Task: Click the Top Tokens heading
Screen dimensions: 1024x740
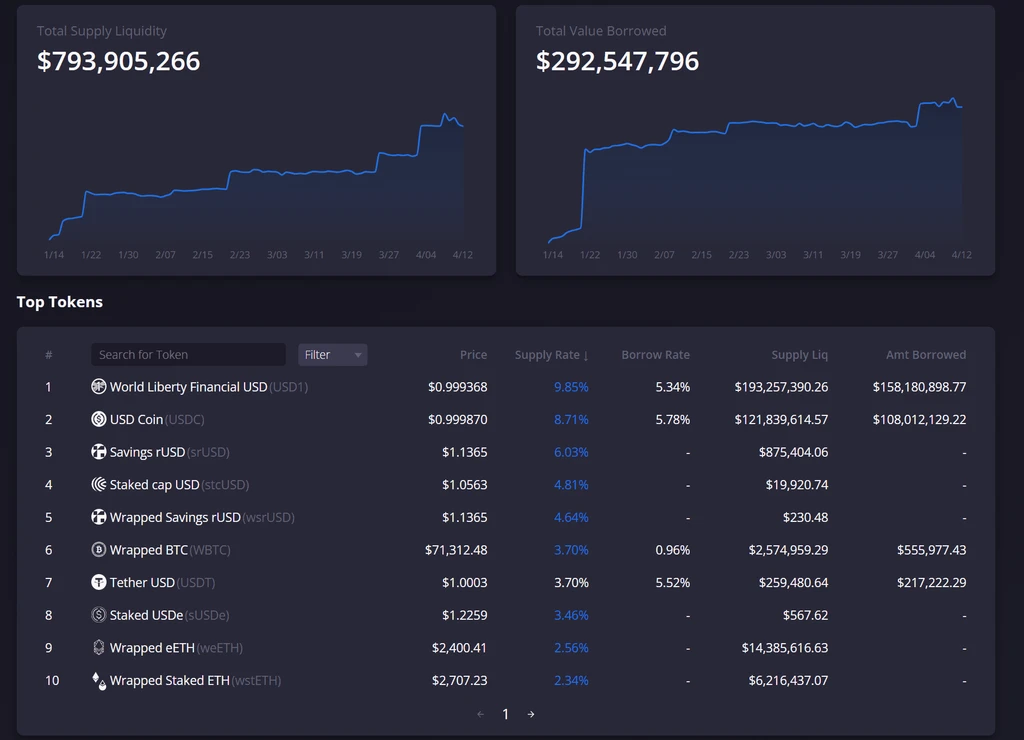Action: point(59,302)
